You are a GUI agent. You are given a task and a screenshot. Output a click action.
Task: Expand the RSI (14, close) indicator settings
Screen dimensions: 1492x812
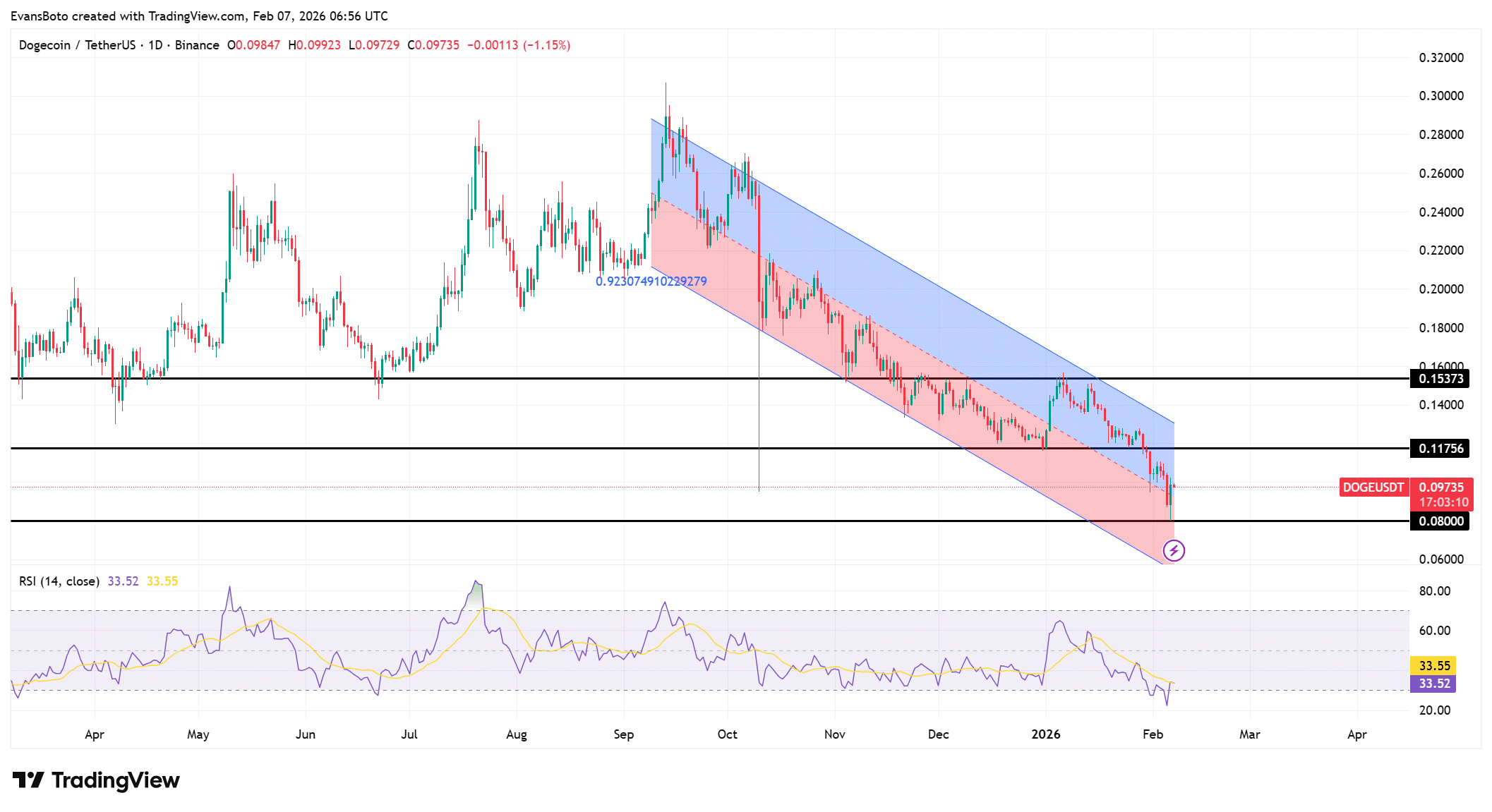59,580
